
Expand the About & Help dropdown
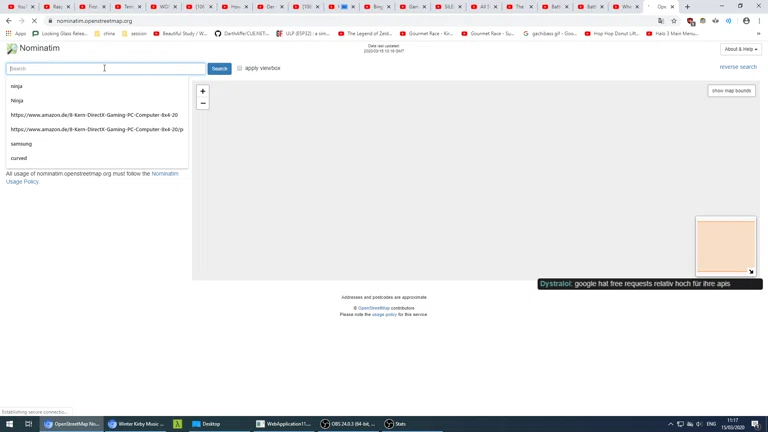[x=741, y=49]
